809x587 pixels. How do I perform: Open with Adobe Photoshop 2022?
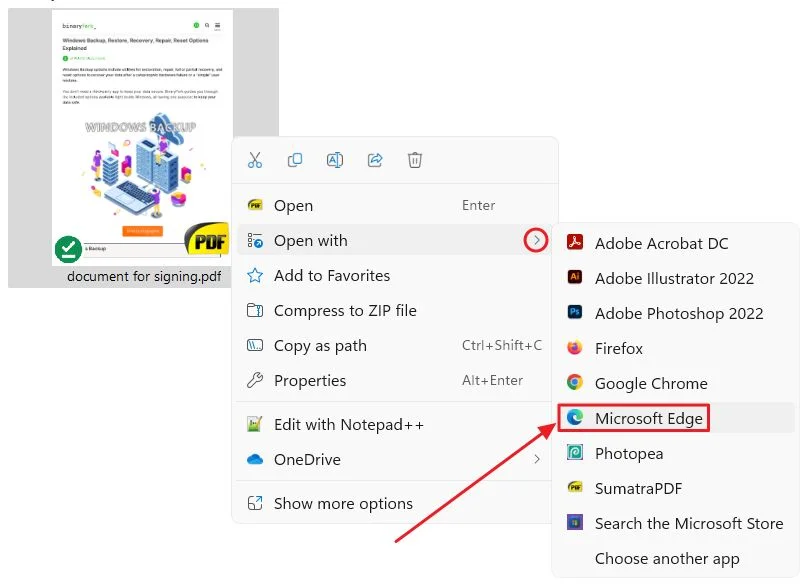676,313
